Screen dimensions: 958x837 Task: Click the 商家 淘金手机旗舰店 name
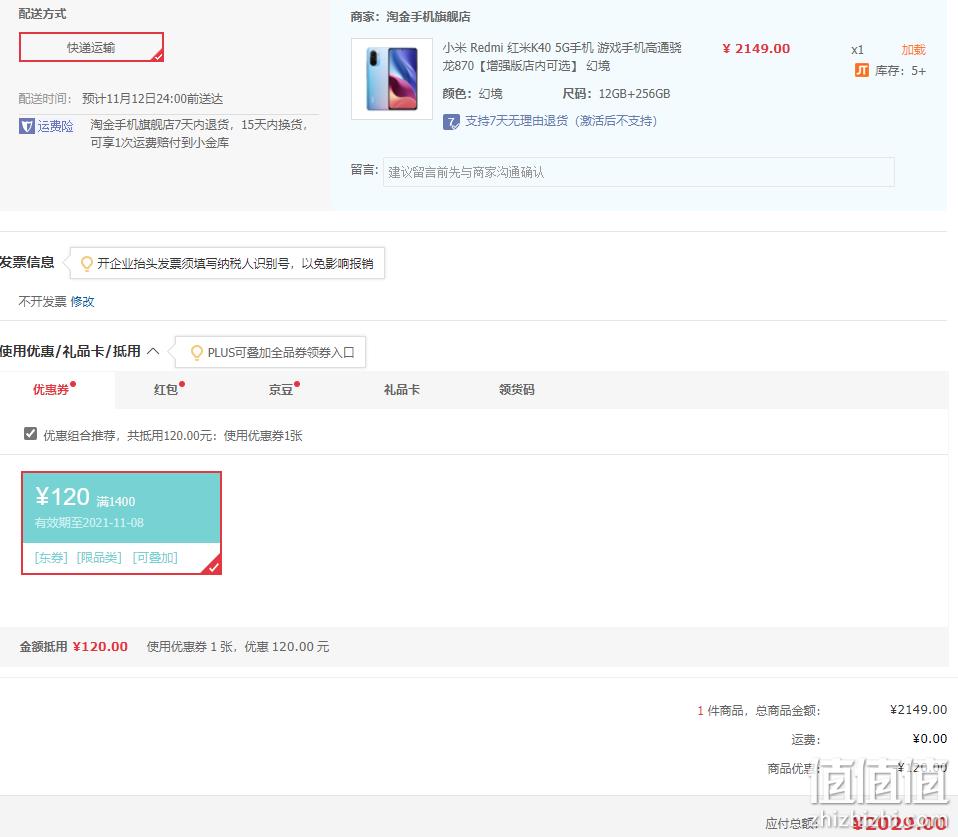click(x=428, y=16)
